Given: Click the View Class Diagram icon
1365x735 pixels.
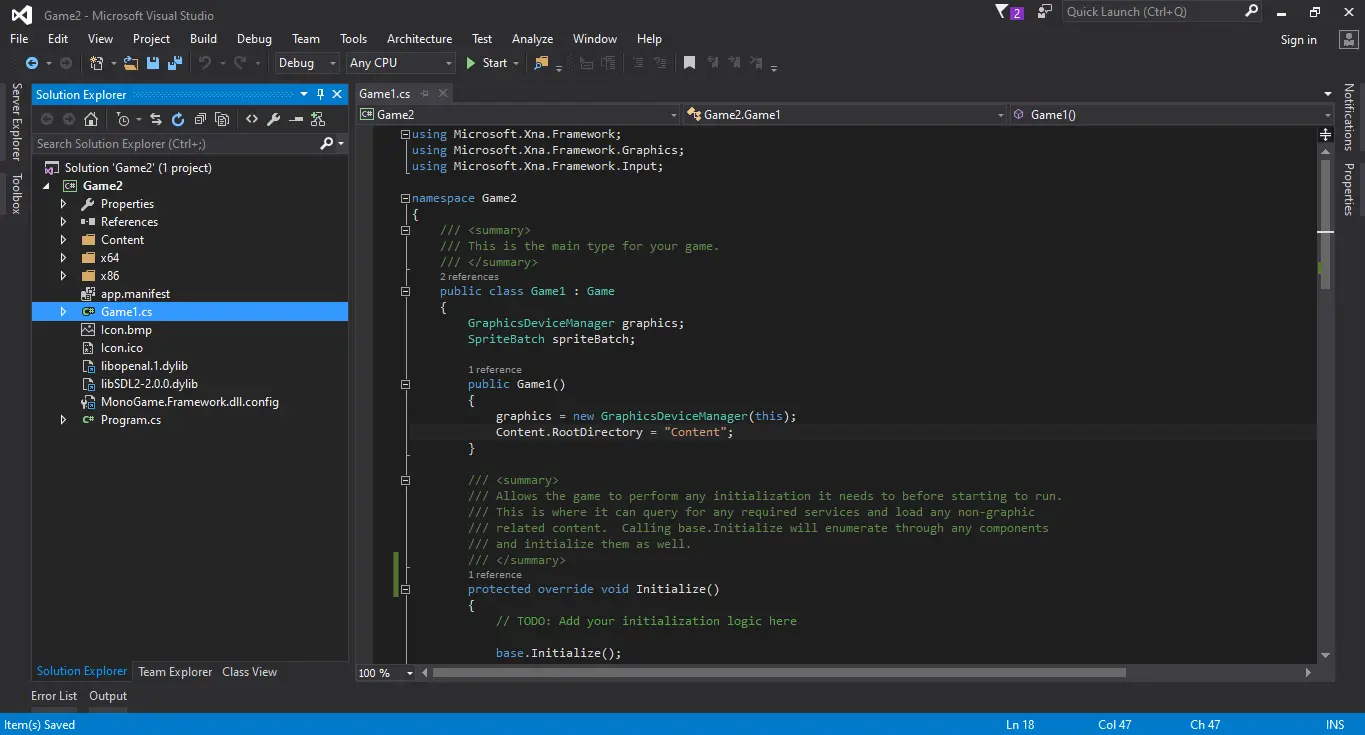Looking at the screenshot, I should click(318, 119).
